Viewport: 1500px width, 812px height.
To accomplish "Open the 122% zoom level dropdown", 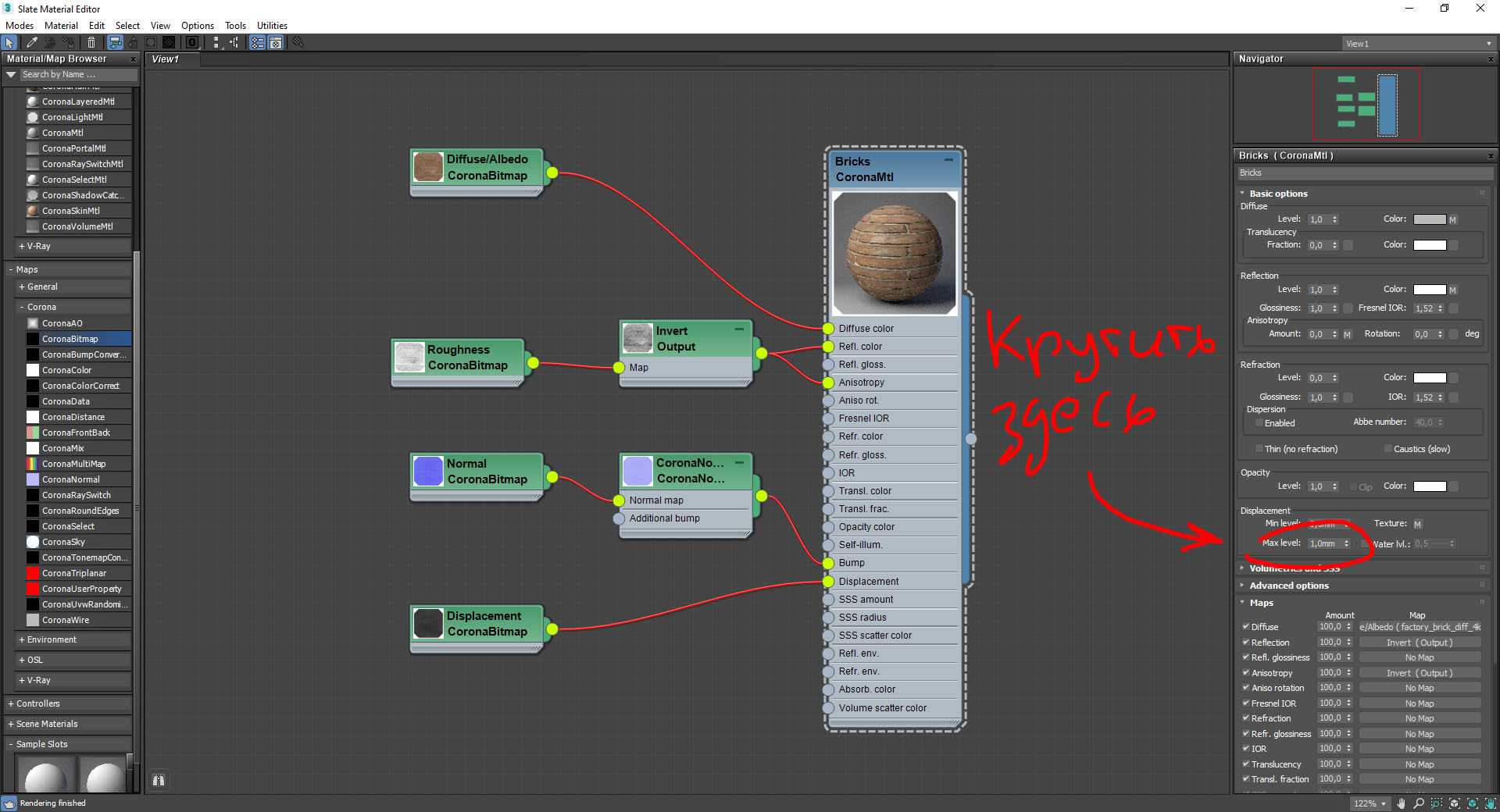I will (1384, 803).
